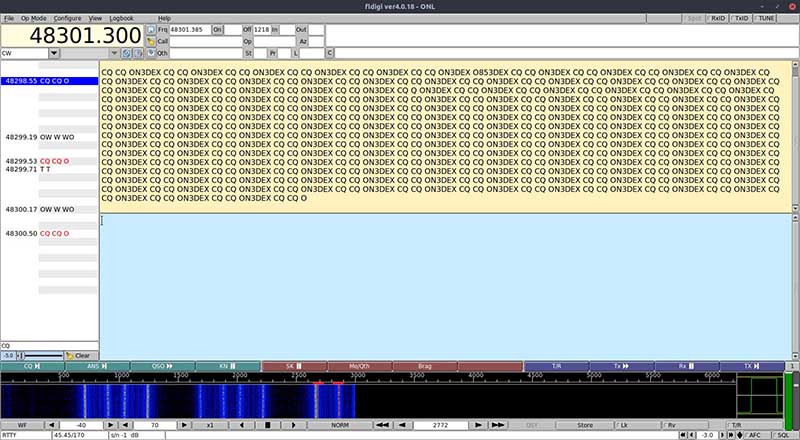Click the Store button
Screen dimensions: 800x440
click(585, 425)
